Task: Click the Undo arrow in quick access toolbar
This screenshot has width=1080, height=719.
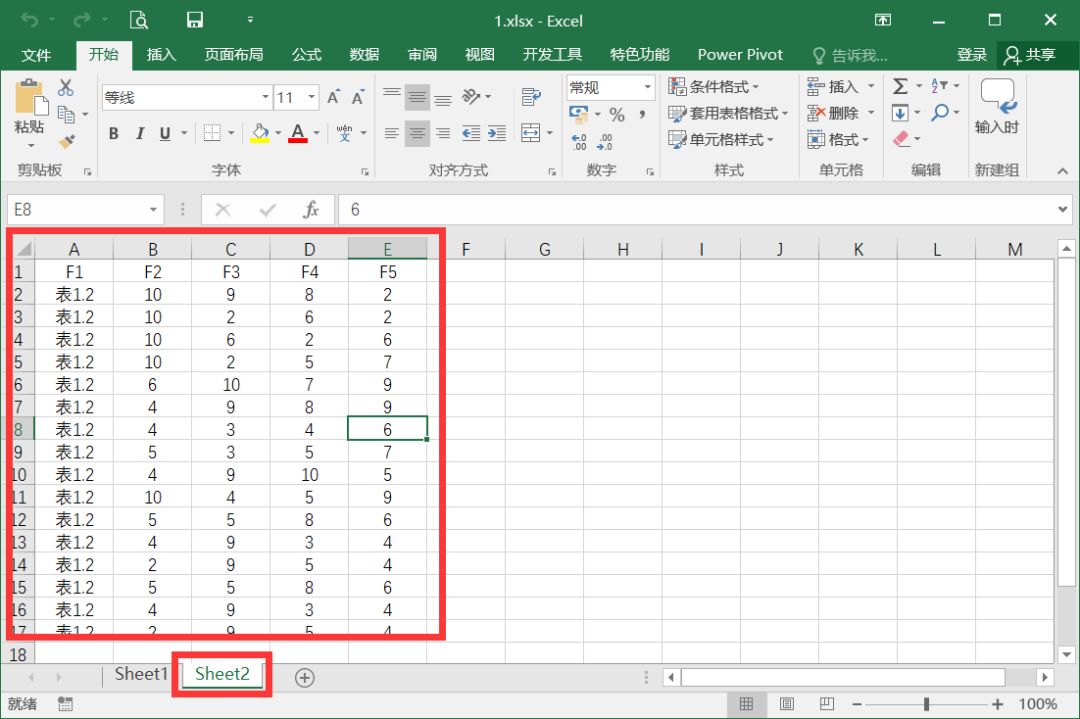Action: click(30, 20)
